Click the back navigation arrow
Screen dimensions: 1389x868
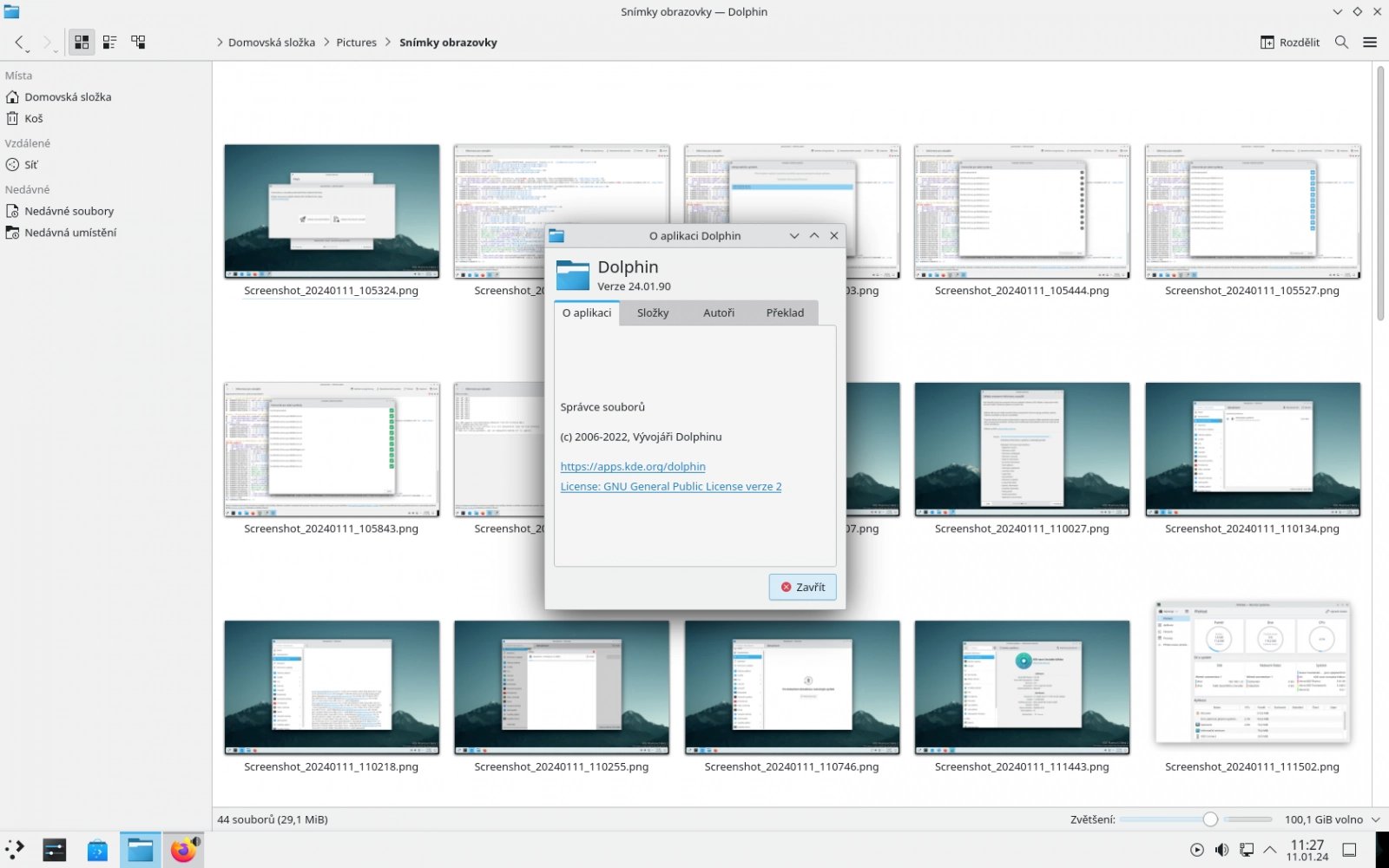19,42
